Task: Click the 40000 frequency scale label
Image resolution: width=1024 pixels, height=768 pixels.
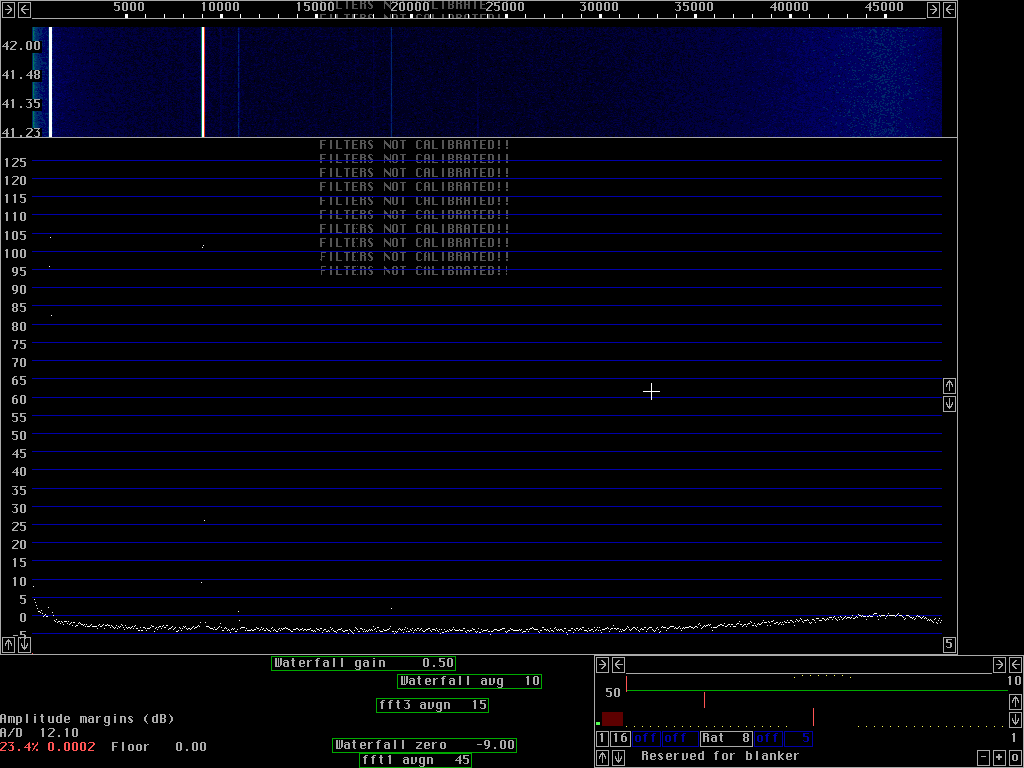Action: 789,7
